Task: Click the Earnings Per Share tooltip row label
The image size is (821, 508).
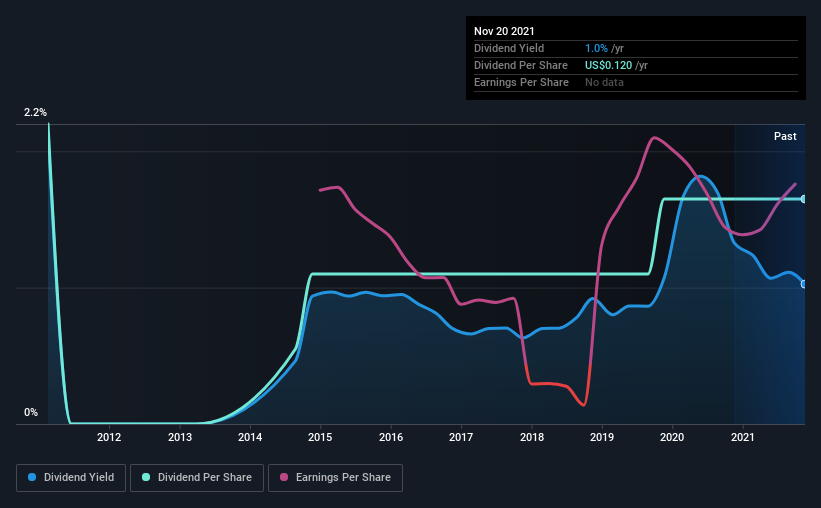Action: (x=521, y=82)
